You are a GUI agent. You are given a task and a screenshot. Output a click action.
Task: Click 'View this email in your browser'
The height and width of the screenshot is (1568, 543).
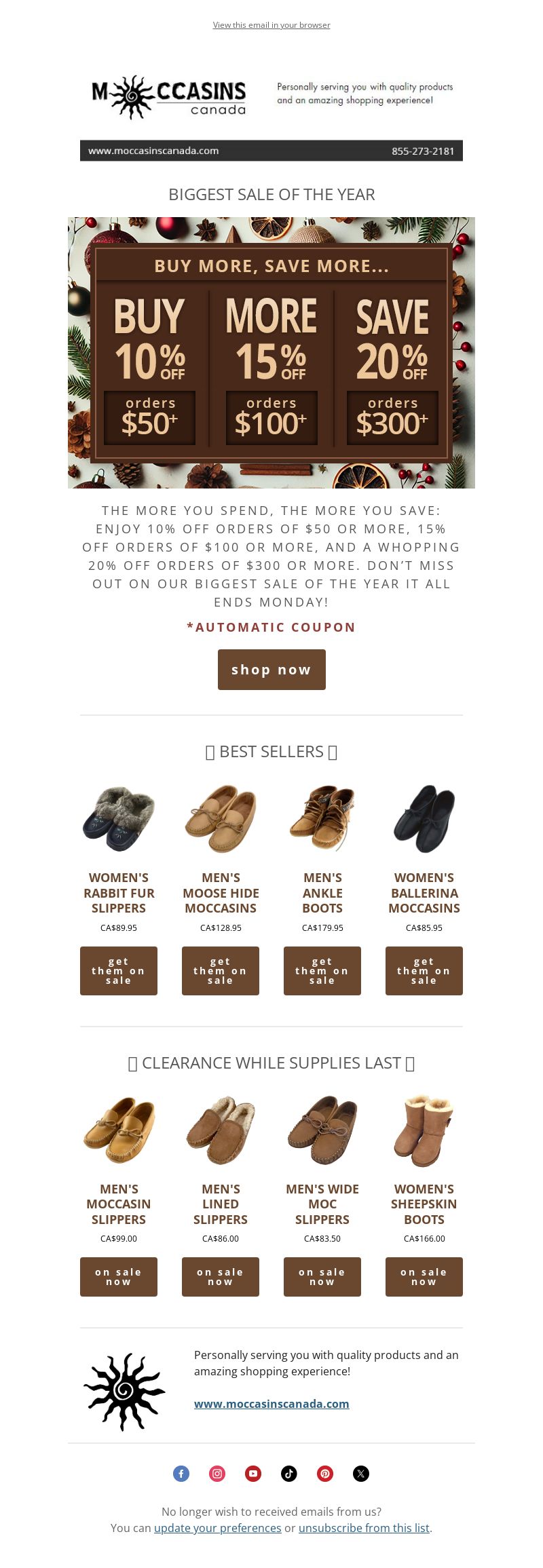(271, 25)
